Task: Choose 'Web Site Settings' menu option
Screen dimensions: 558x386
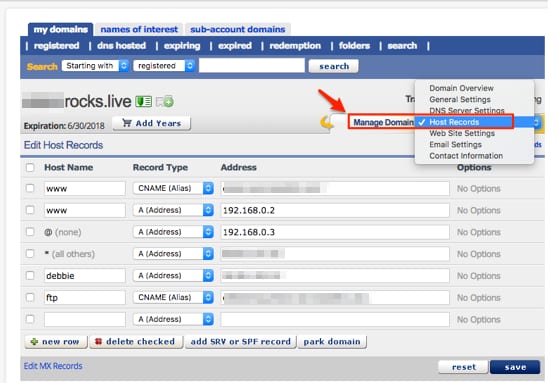Action: pyautogui.click(x=462, y=133)
